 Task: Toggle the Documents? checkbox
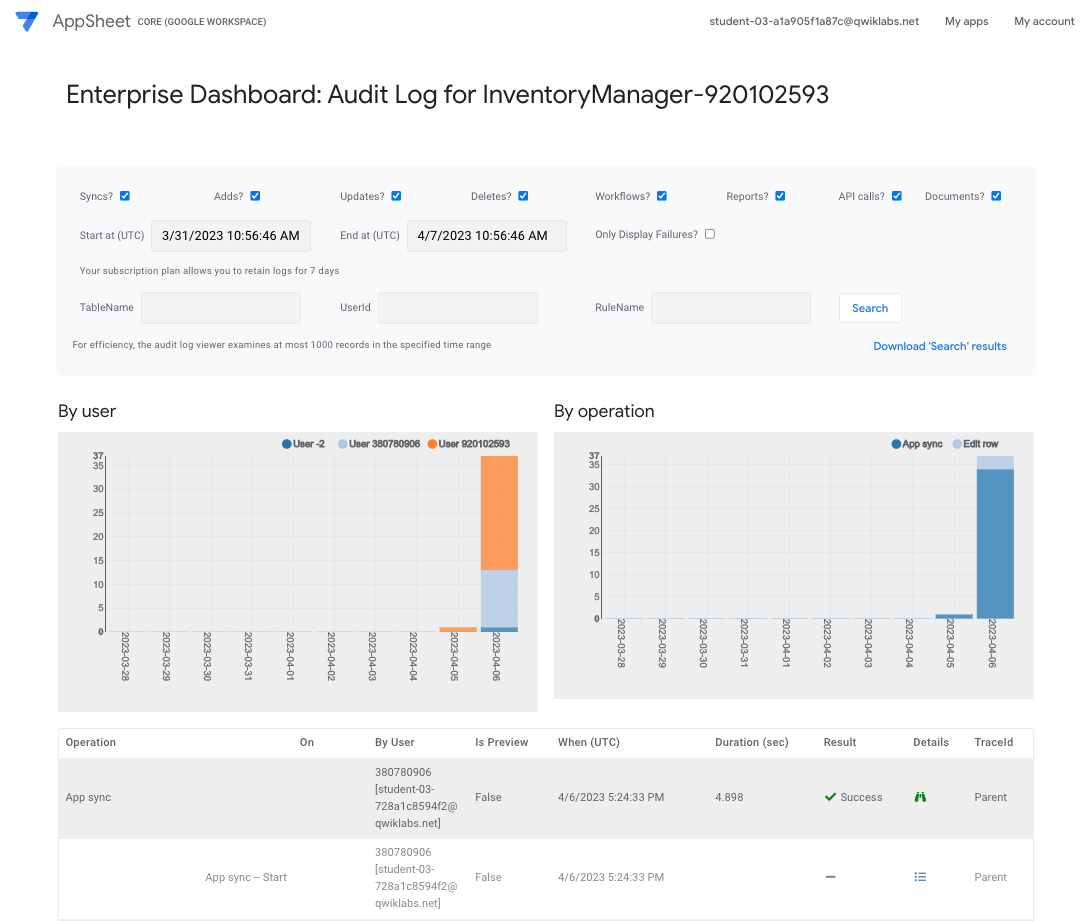click(996, 196)
